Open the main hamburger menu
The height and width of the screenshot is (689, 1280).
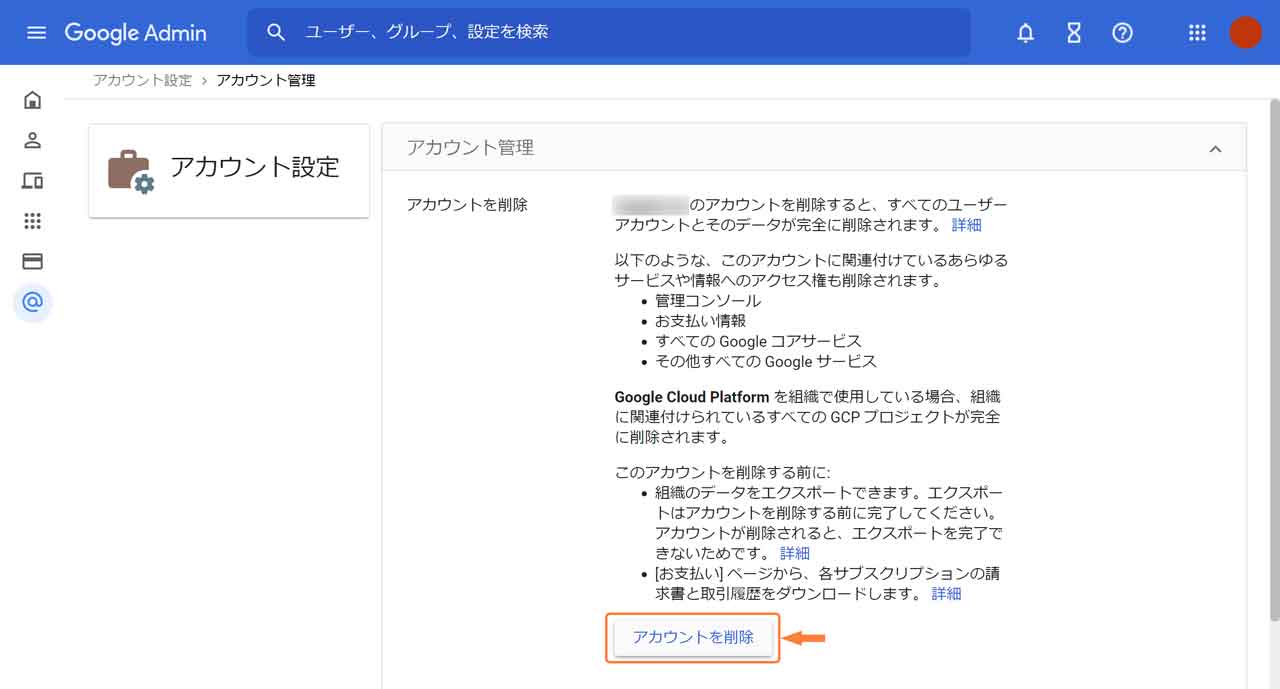pyautogui.click(x=36, y=33)
